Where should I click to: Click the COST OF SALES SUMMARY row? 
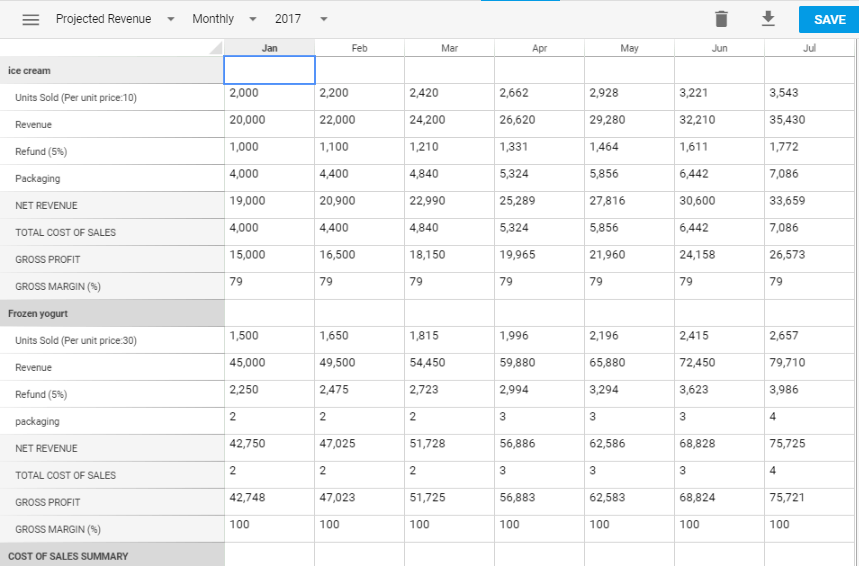pos(112,555)
